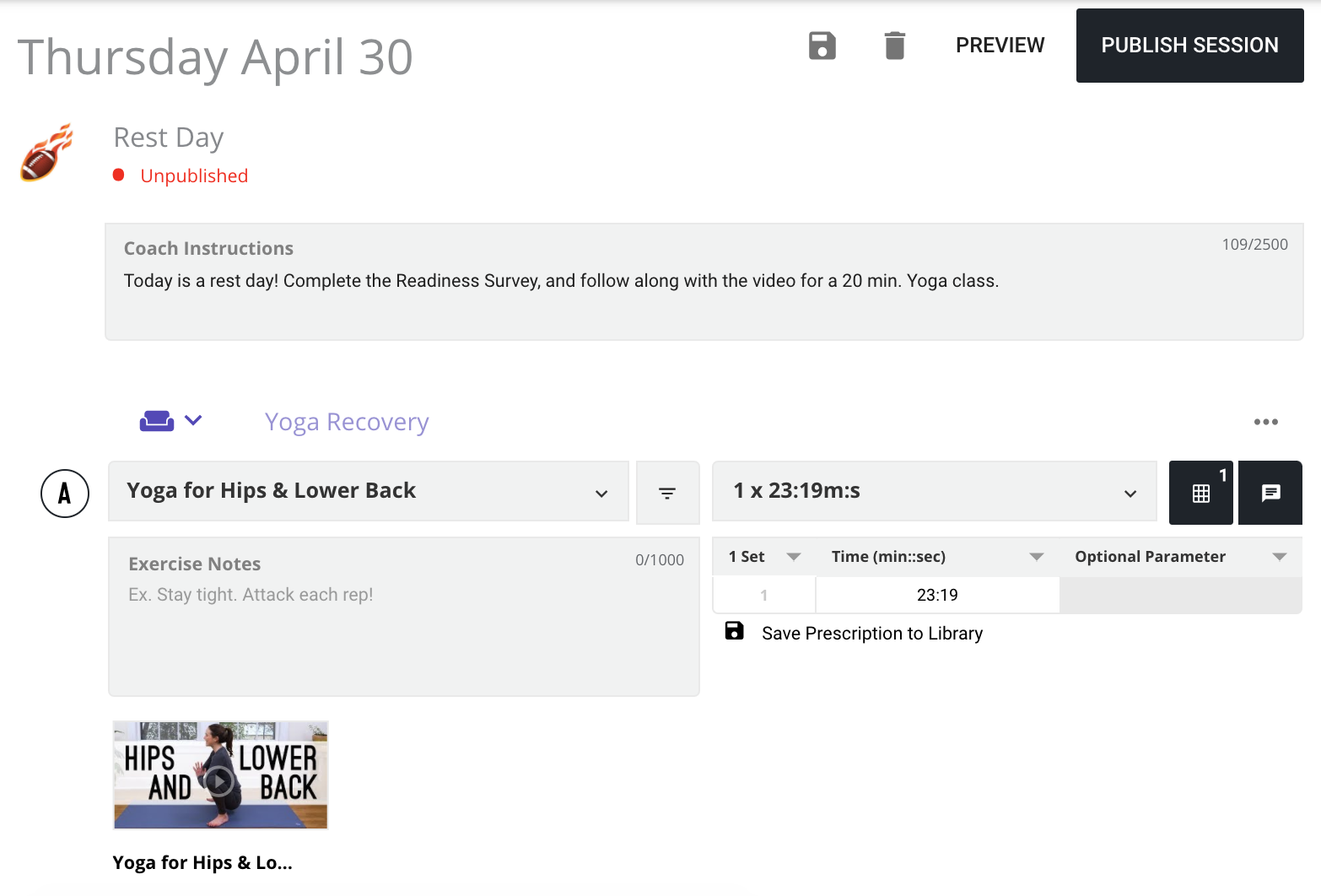1321x896 pixels.
Task: Delete the session with the trash icon
Action: [x=895, y=46]
